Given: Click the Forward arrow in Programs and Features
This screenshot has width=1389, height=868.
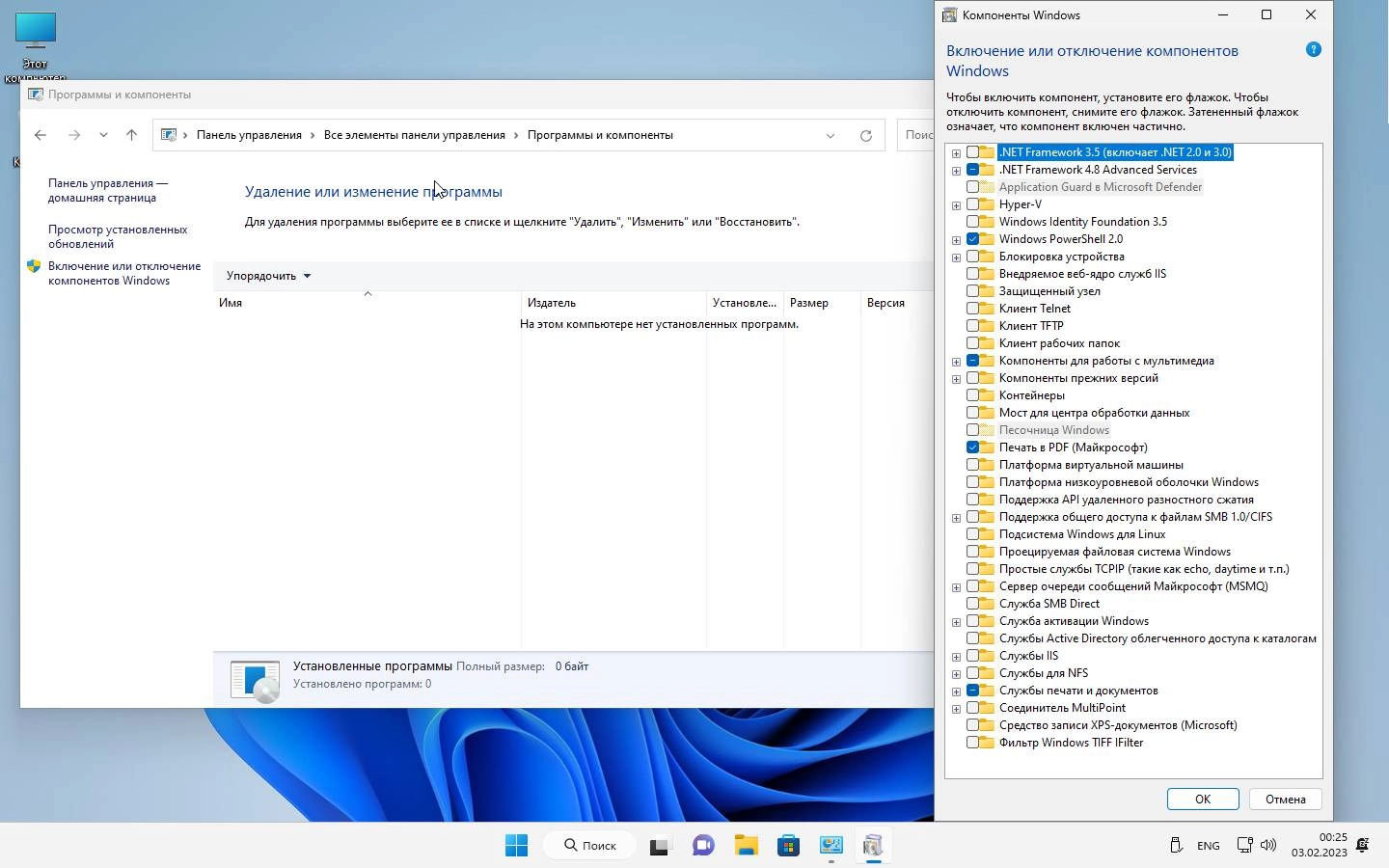Looking at the screenshot, I should click(x=74, y=135).
